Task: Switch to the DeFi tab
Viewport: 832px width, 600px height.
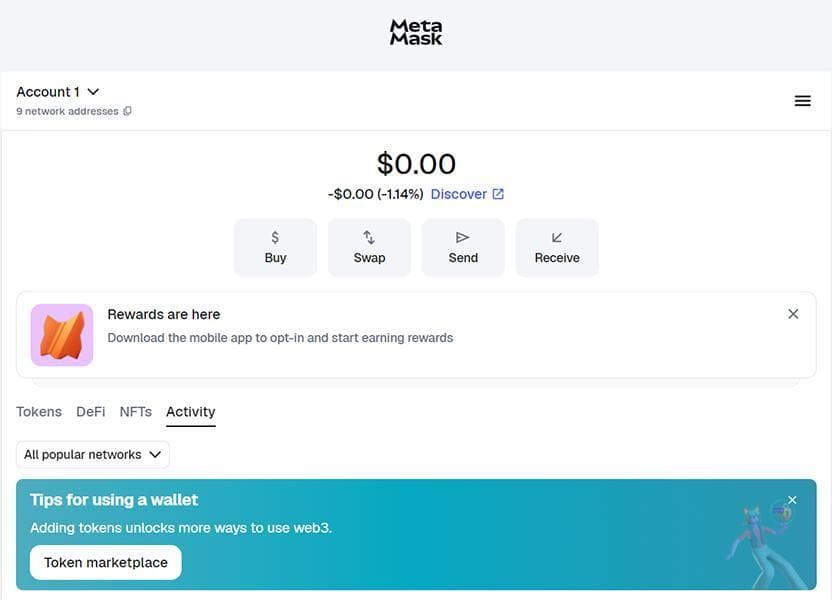Action: (x=90, y=411)
